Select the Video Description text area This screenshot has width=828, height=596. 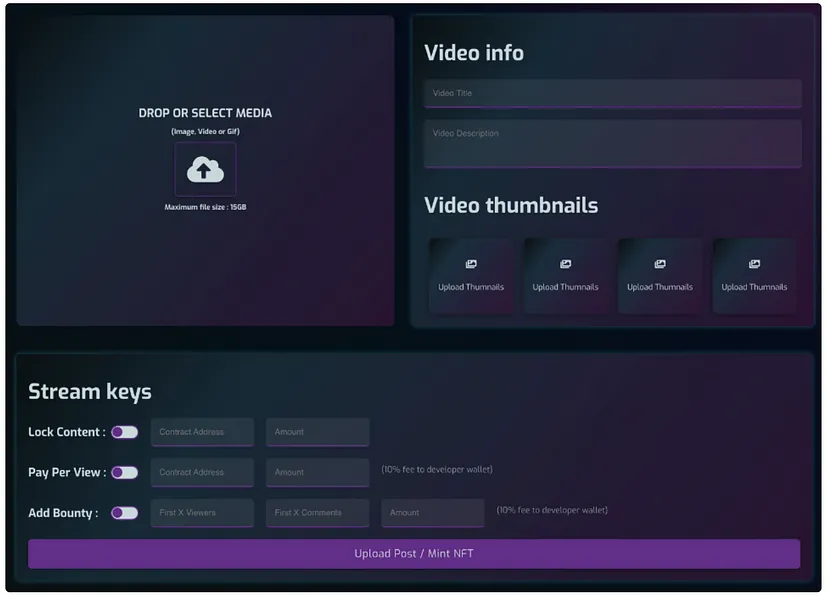(613, 144)
